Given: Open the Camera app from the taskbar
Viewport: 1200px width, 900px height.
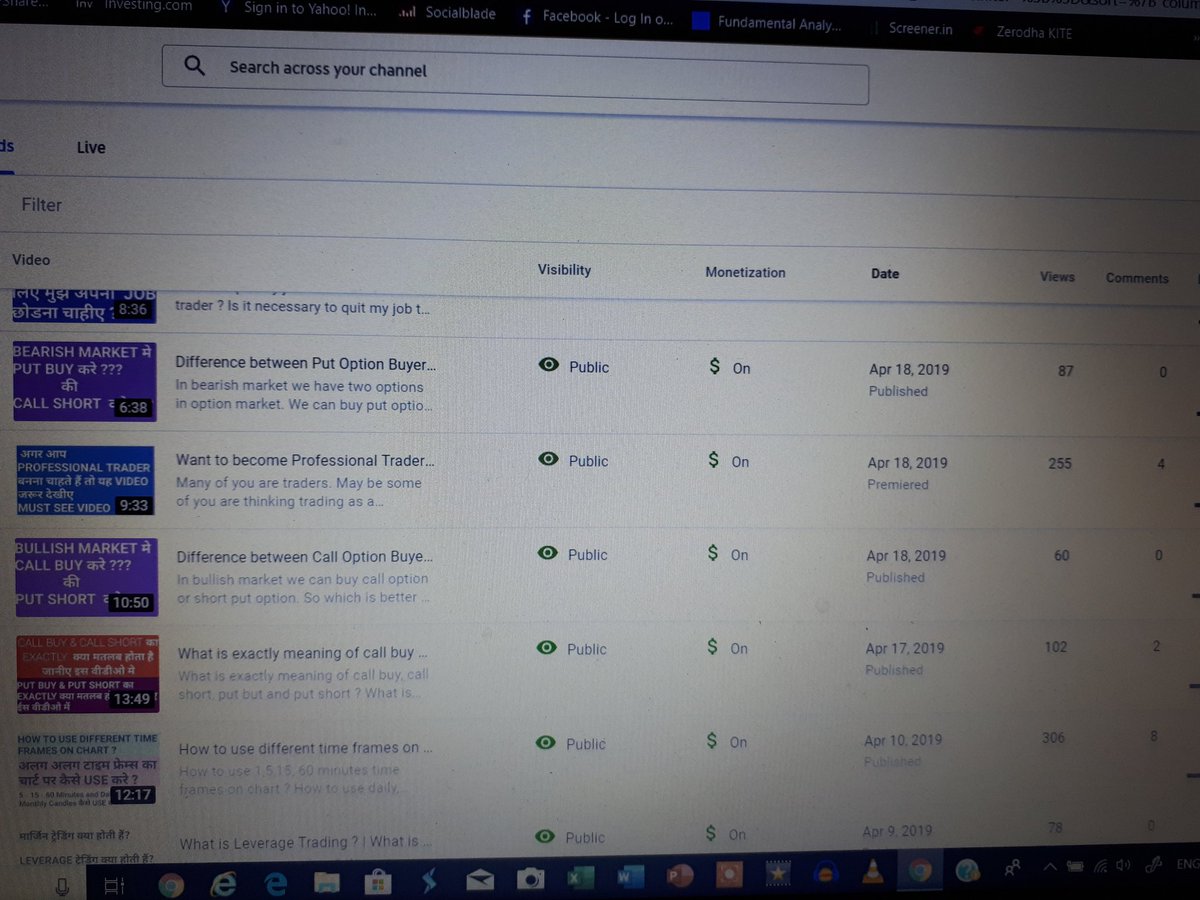Looking at the screenshot, I should [x=529, y=879].
